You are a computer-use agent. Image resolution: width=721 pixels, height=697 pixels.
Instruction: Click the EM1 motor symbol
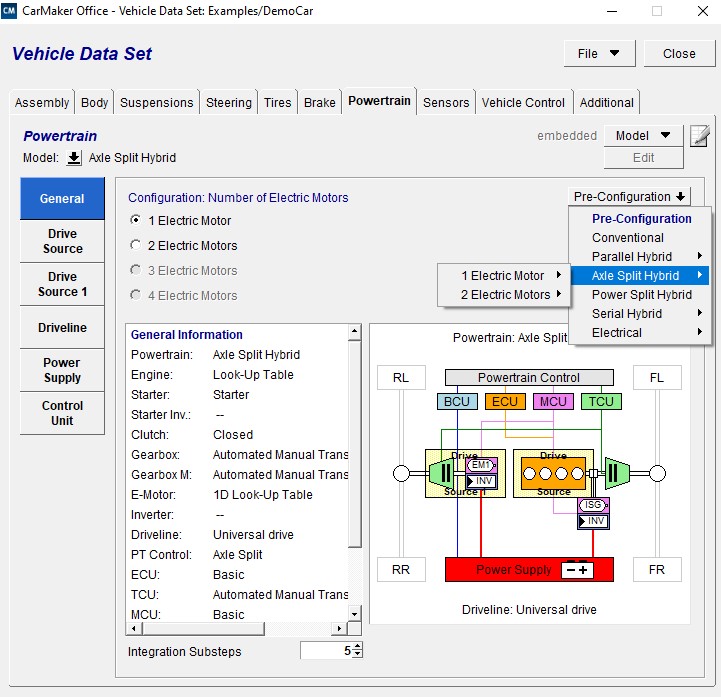click(x=481, y=465)
